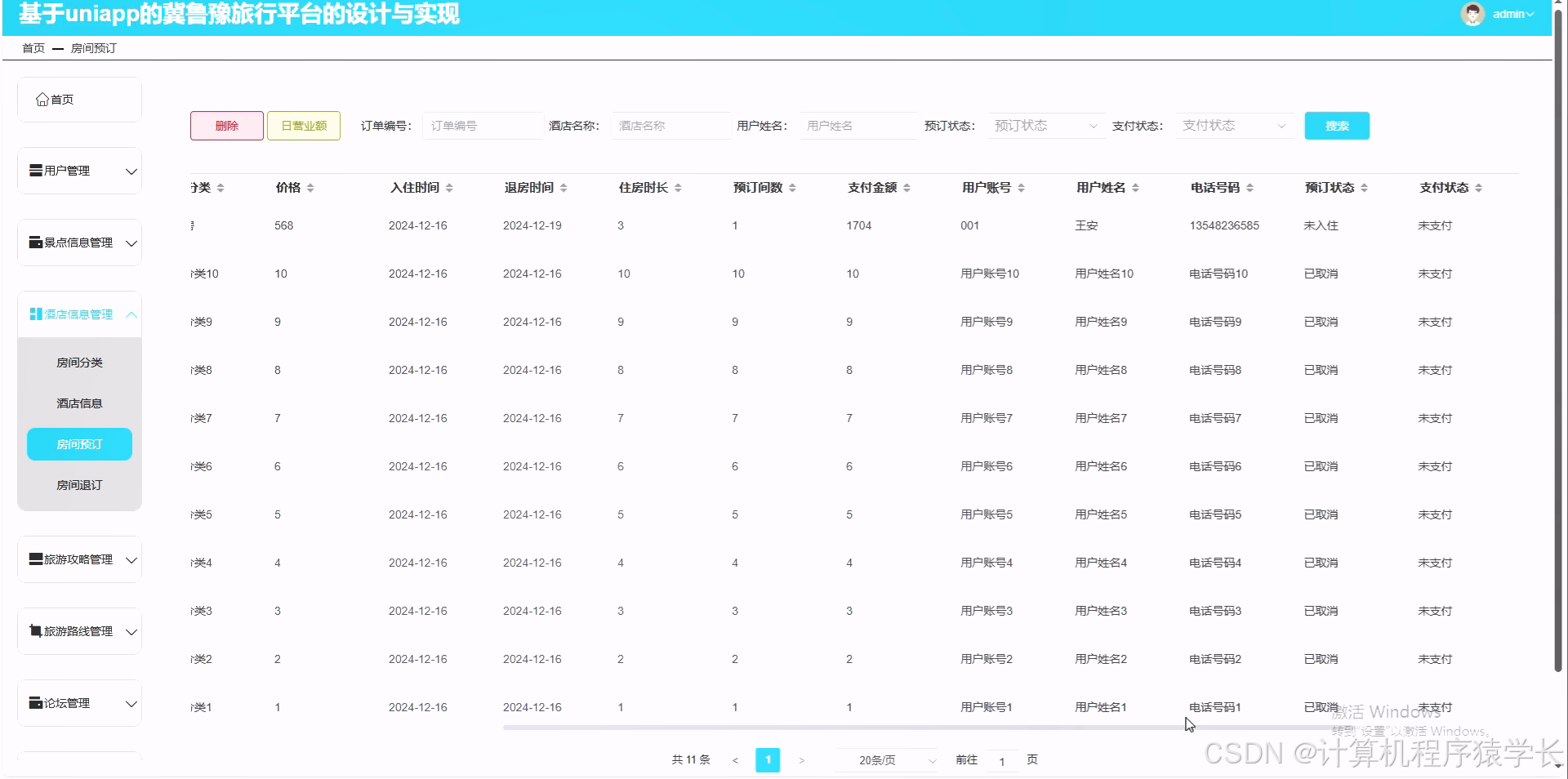
Task: Focus the 订单编号 input field
Action: [x=482, y=126]
